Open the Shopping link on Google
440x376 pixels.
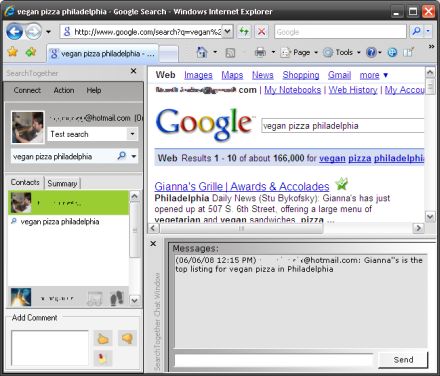[301, 75]
